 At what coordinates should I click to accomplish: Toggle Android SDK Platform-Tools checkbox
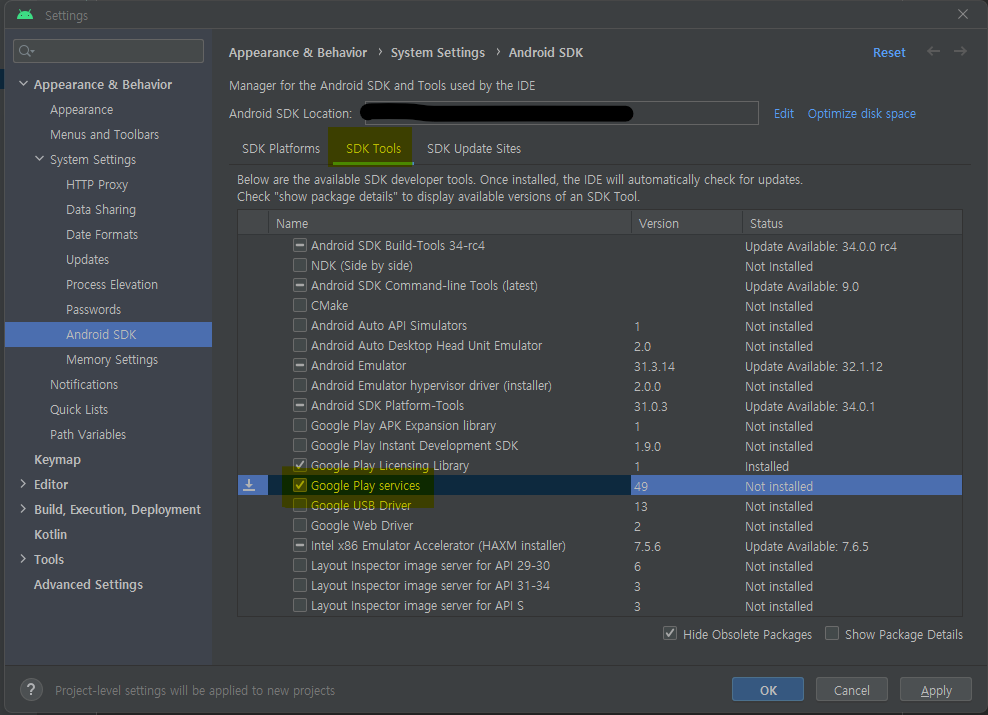(300, 405)
